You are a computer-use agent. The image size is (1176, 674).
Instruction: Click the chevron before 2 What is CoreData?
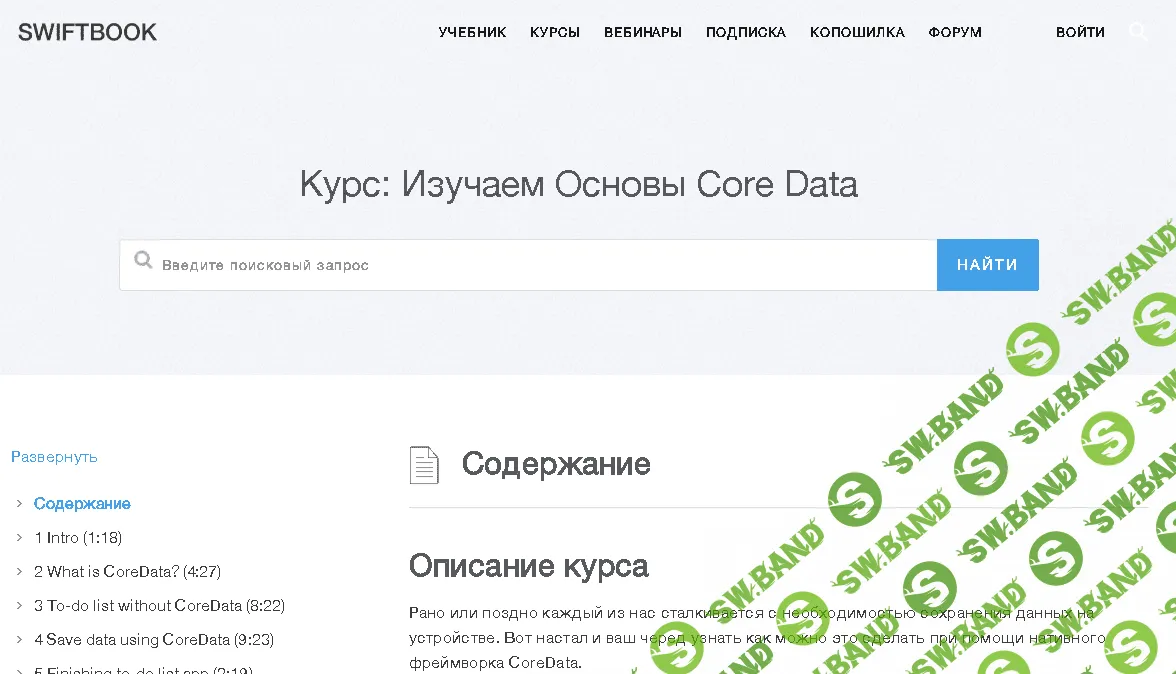pos(18,572)
